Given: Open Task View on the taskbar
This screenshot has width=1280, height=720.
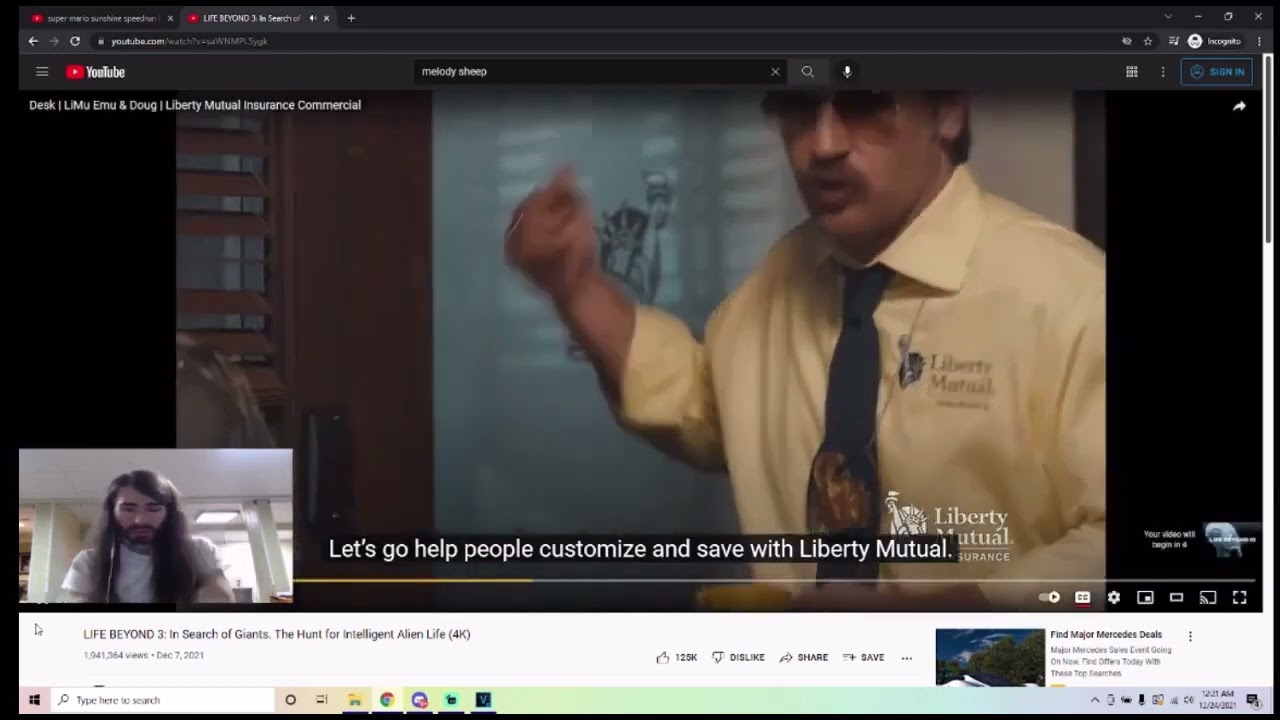Looking at the screenshot, I should point(322,700).
